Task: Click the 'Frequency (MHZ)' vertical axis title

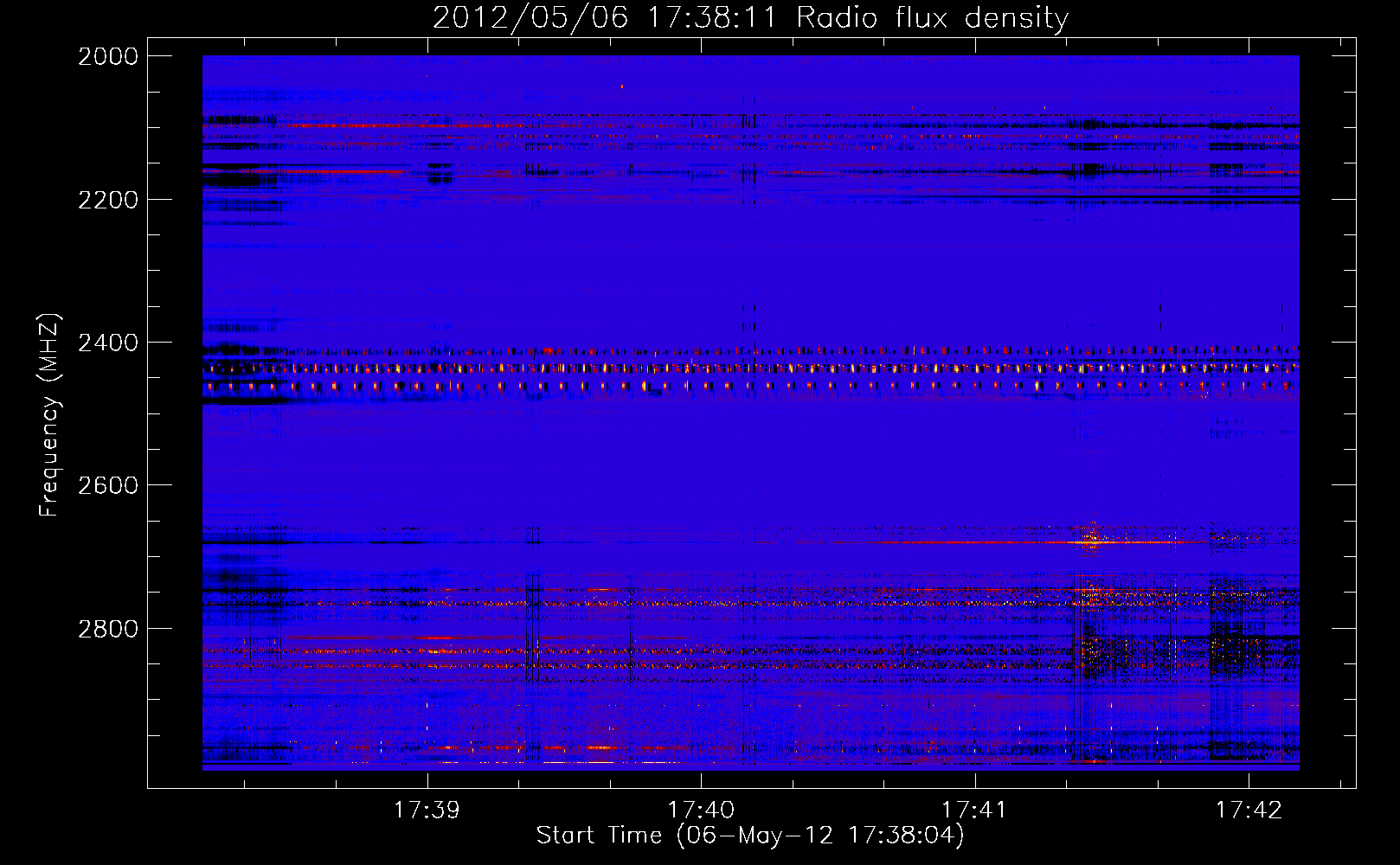Action: tap(50, 415)
